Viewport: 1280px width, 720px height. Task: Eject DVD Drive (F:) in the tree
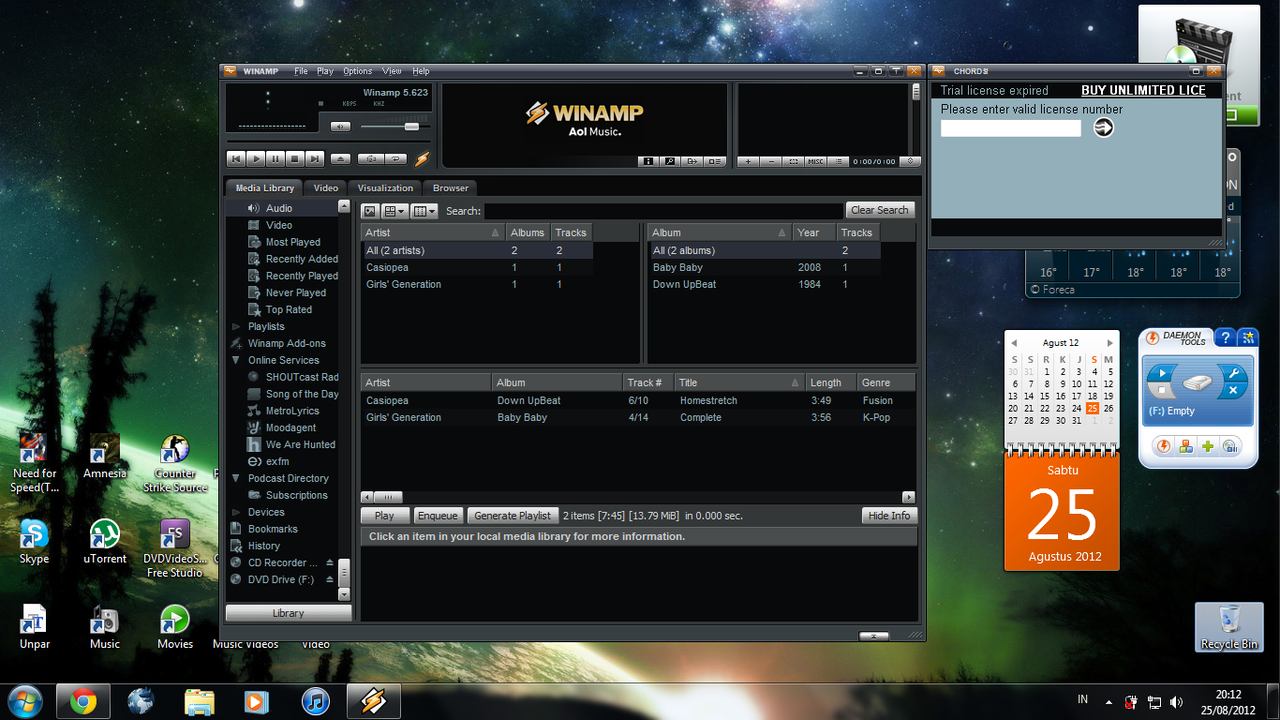point(330,580)
